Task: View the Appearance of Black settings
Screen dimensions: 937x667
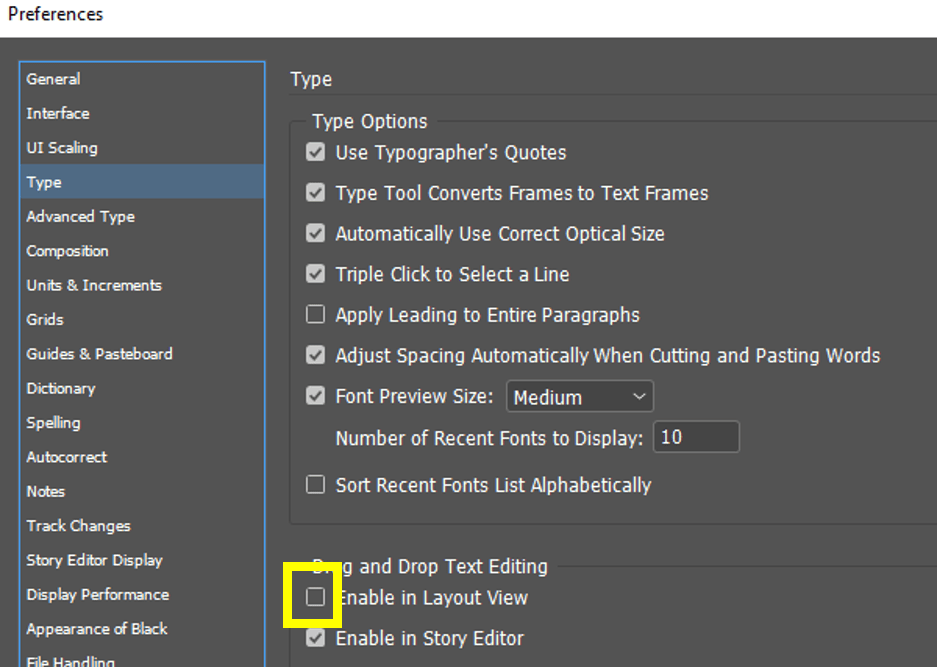Action: pyautogui.click(x=96, y=629)
